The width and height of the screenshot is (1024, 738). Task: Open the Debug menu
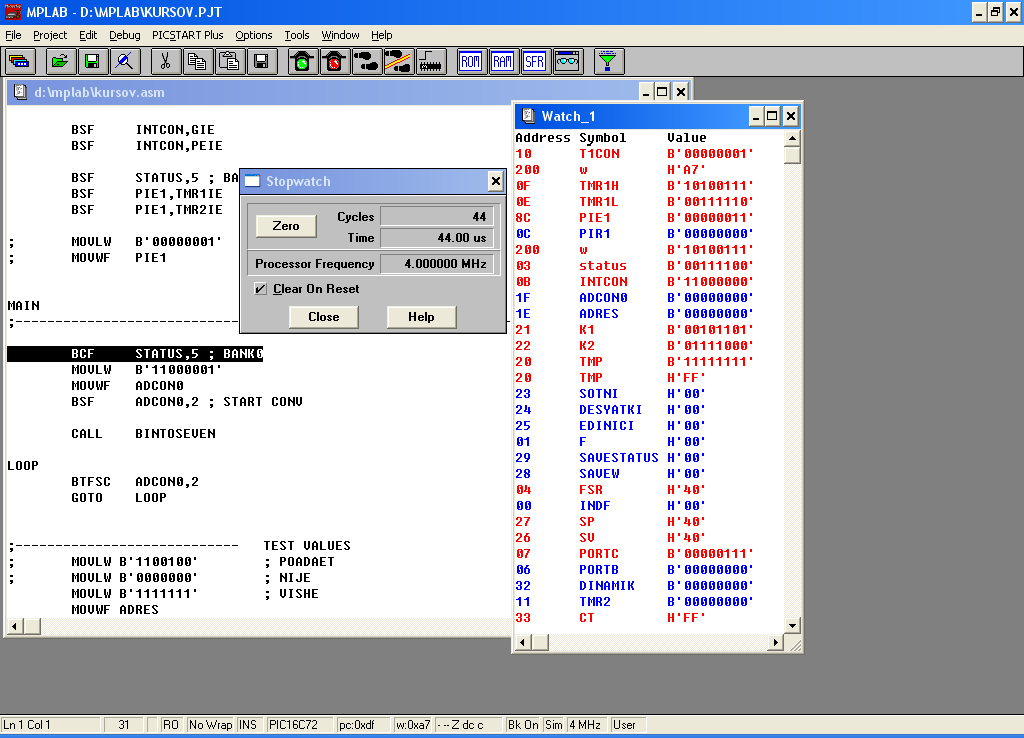125,35
